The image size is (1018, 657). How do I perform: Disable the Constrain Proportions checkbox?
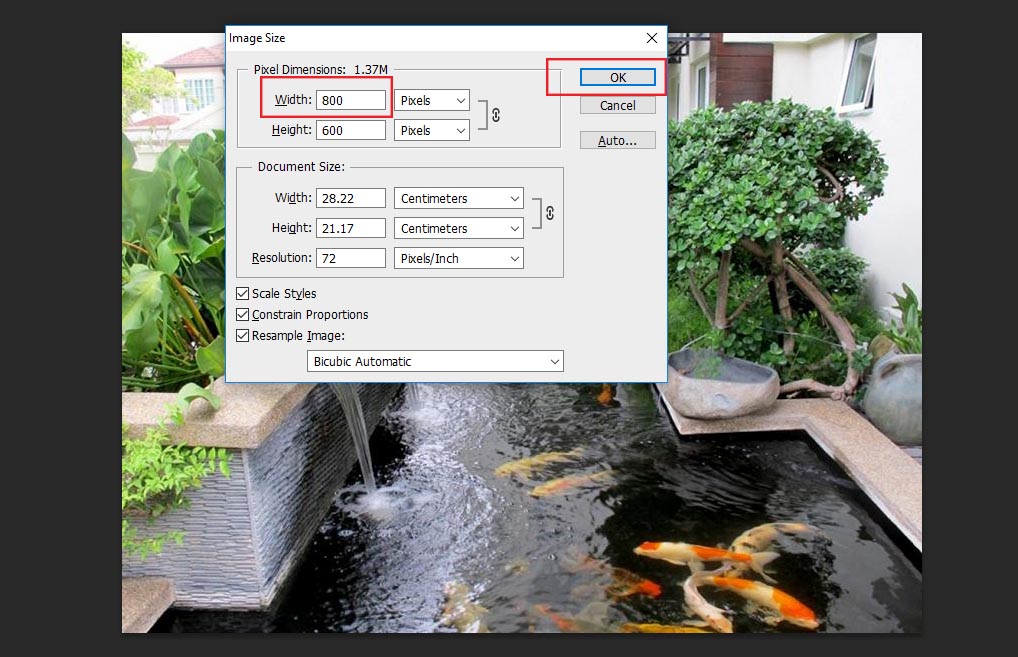(x=242, y=314)
